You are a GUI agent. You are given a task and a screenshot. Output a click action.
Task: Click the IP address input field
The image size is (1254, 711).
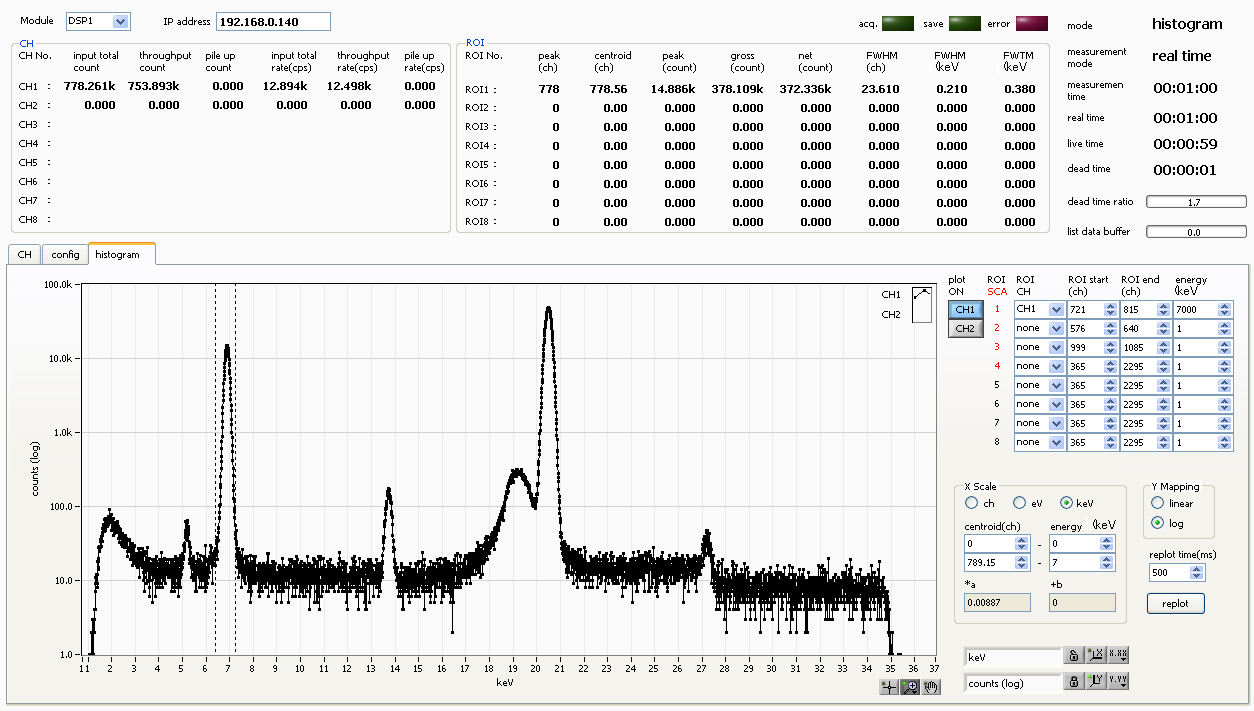click(272, 20)
